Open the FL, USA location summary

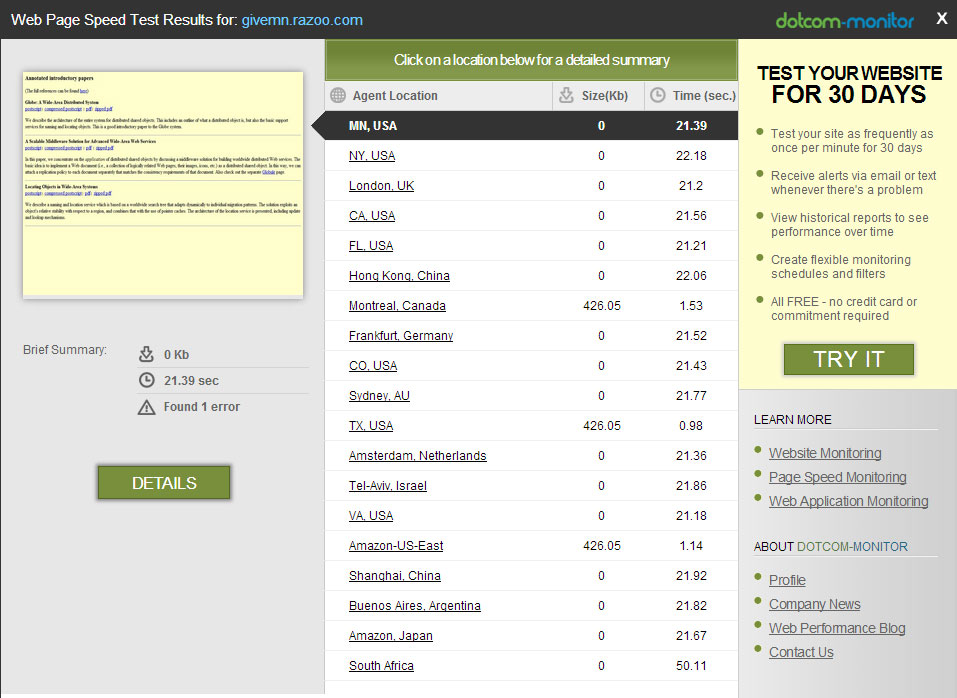(371, 245)
